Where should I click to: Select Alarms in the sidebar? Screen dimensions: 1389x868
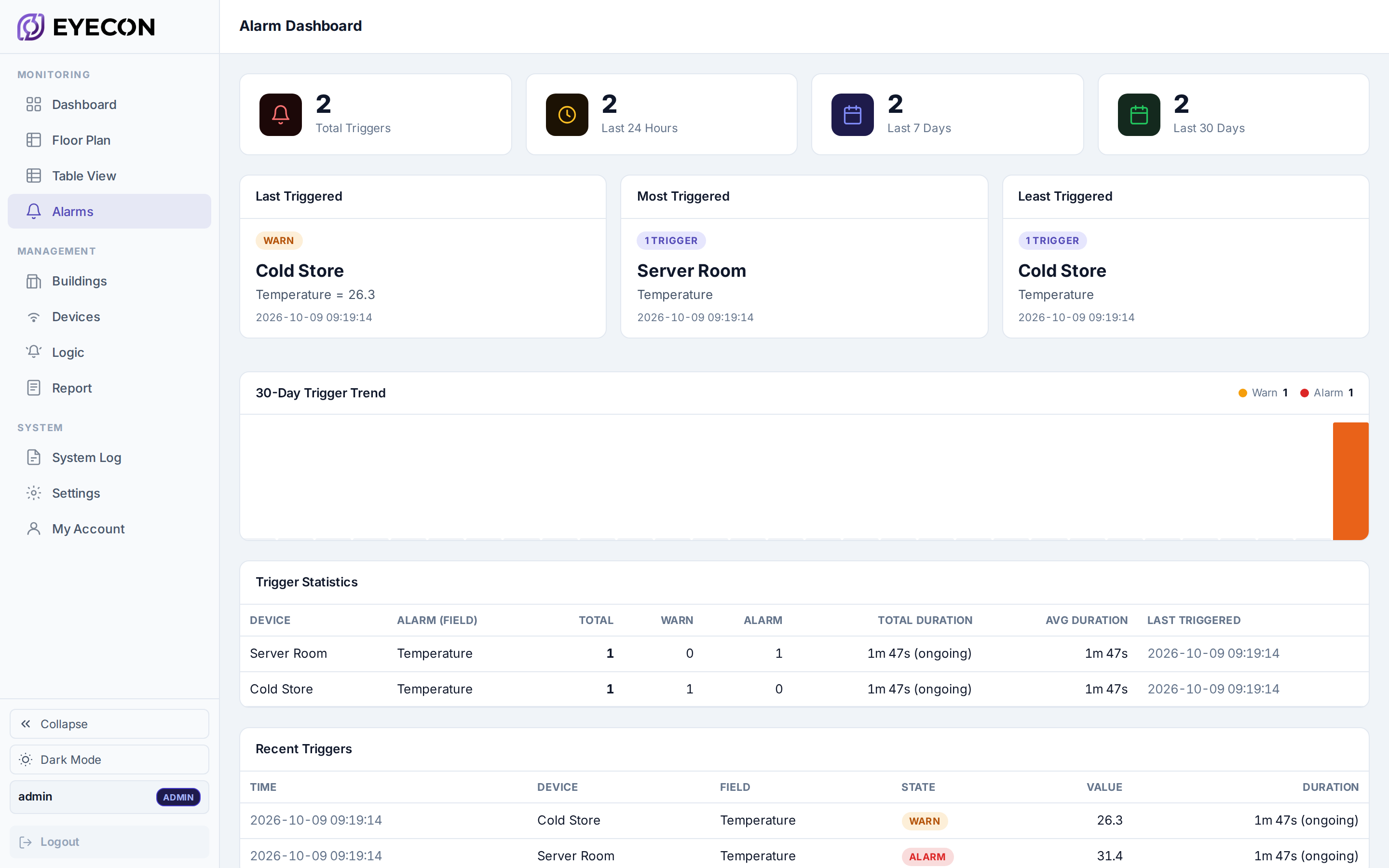click(109, 211)
